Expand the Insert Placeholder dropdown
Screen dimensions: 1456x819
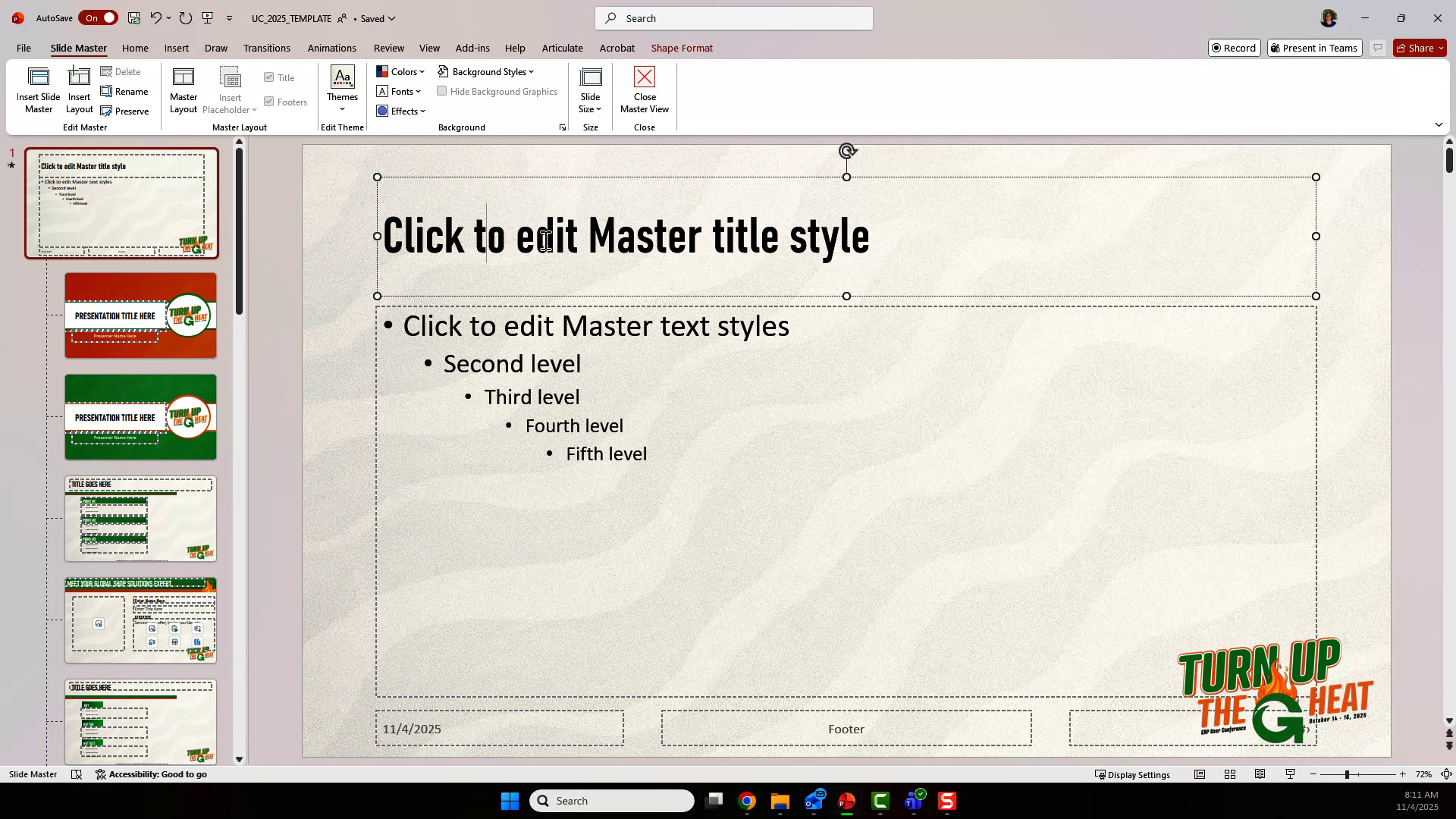[253, 109]
